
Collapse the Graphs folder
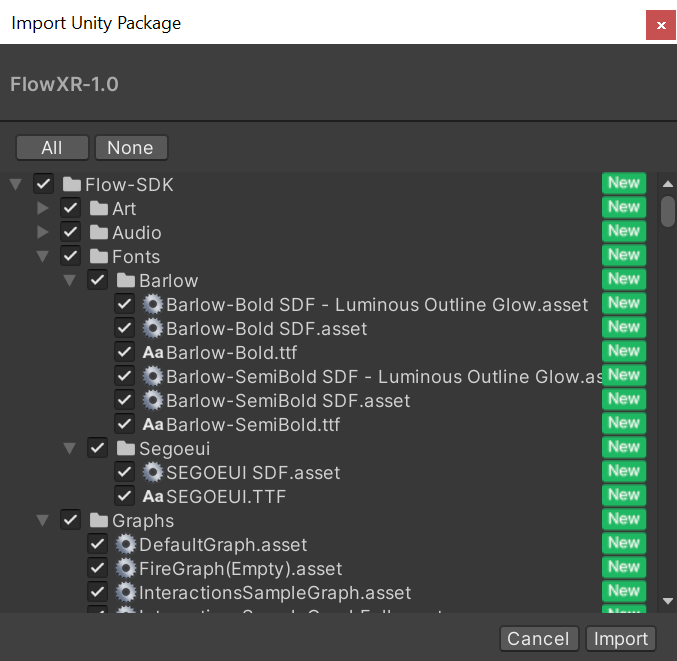click(x=42, y=521)
